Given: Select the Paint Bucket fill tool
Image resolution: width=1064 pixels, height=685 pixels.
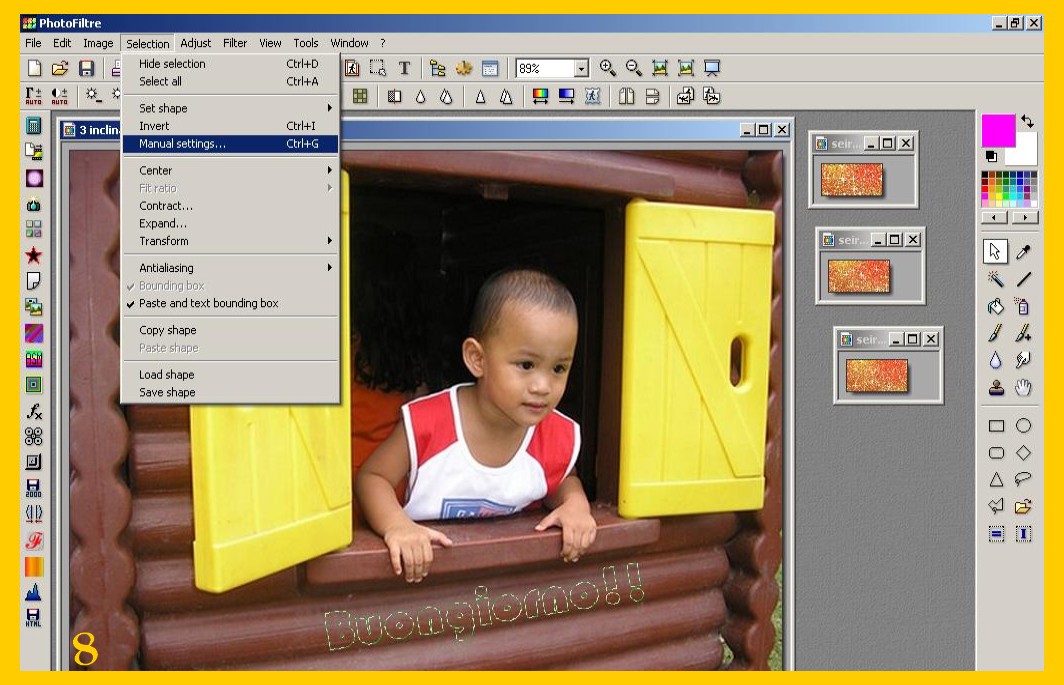Looking at the screenshot, I should (x=996, y=306).
